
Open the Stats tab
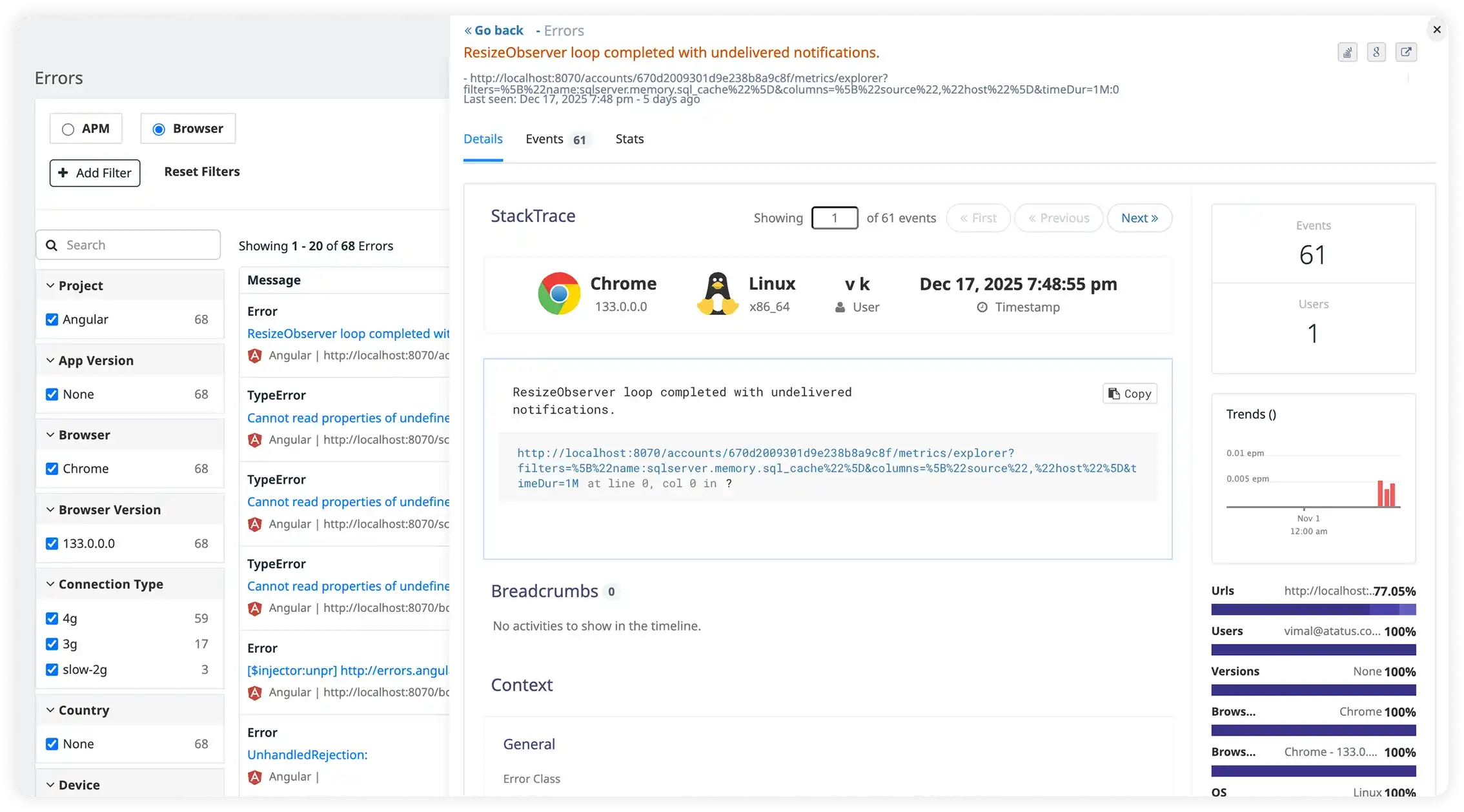pos(629,139)
